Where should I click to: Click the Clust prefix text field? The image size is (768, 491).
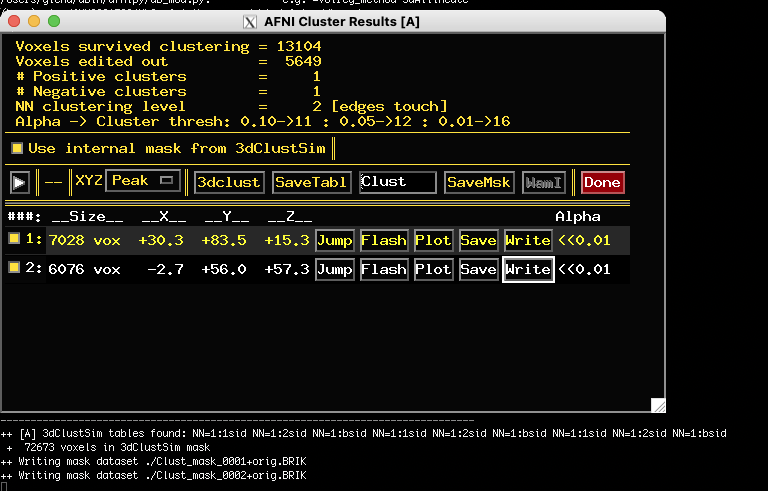[x=398, y=182]
